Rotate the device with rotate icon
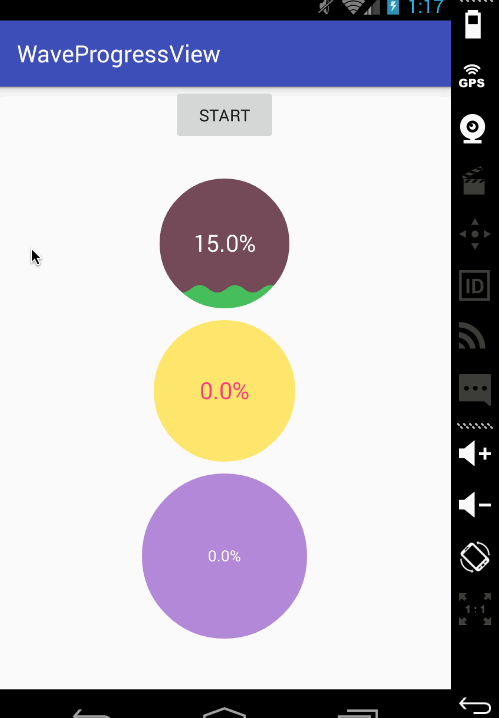499x718 pixels. click(475, 557)
